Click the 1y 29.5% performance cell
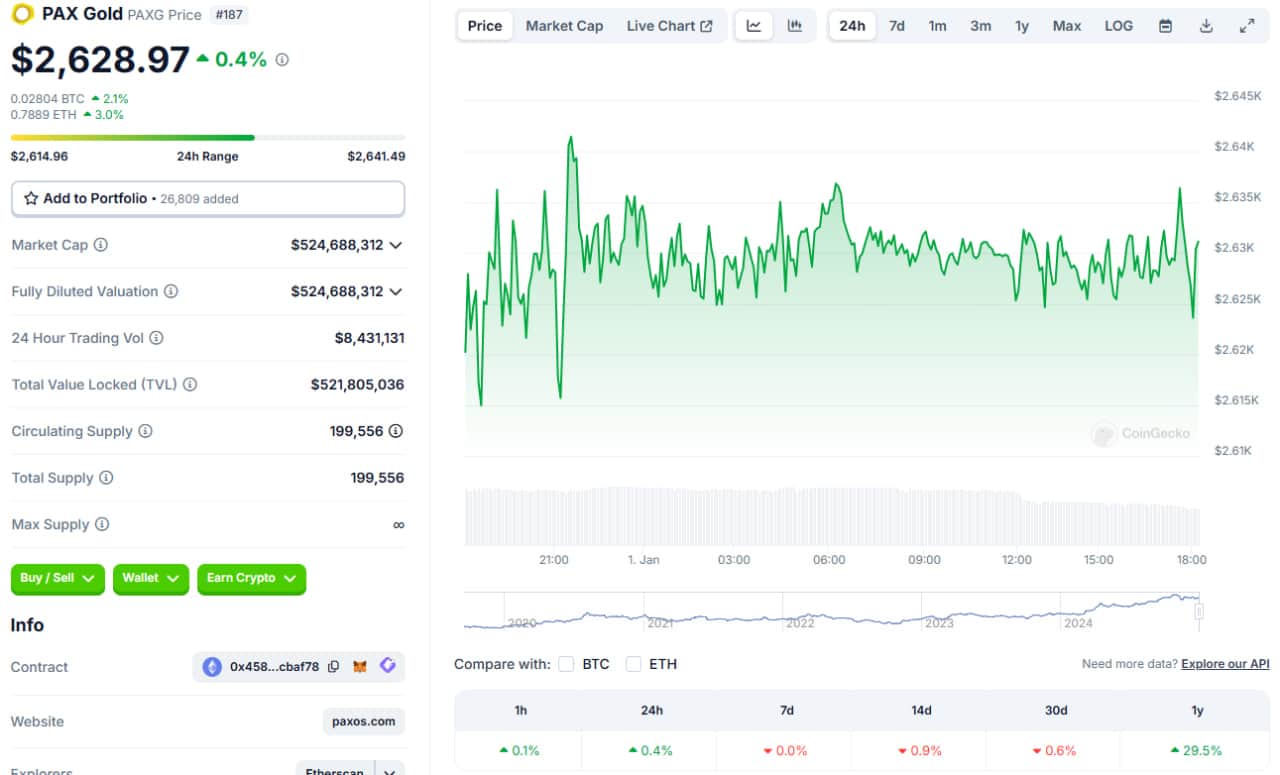The width and height of the screenshot is (1280, 775). [1197, 750]
